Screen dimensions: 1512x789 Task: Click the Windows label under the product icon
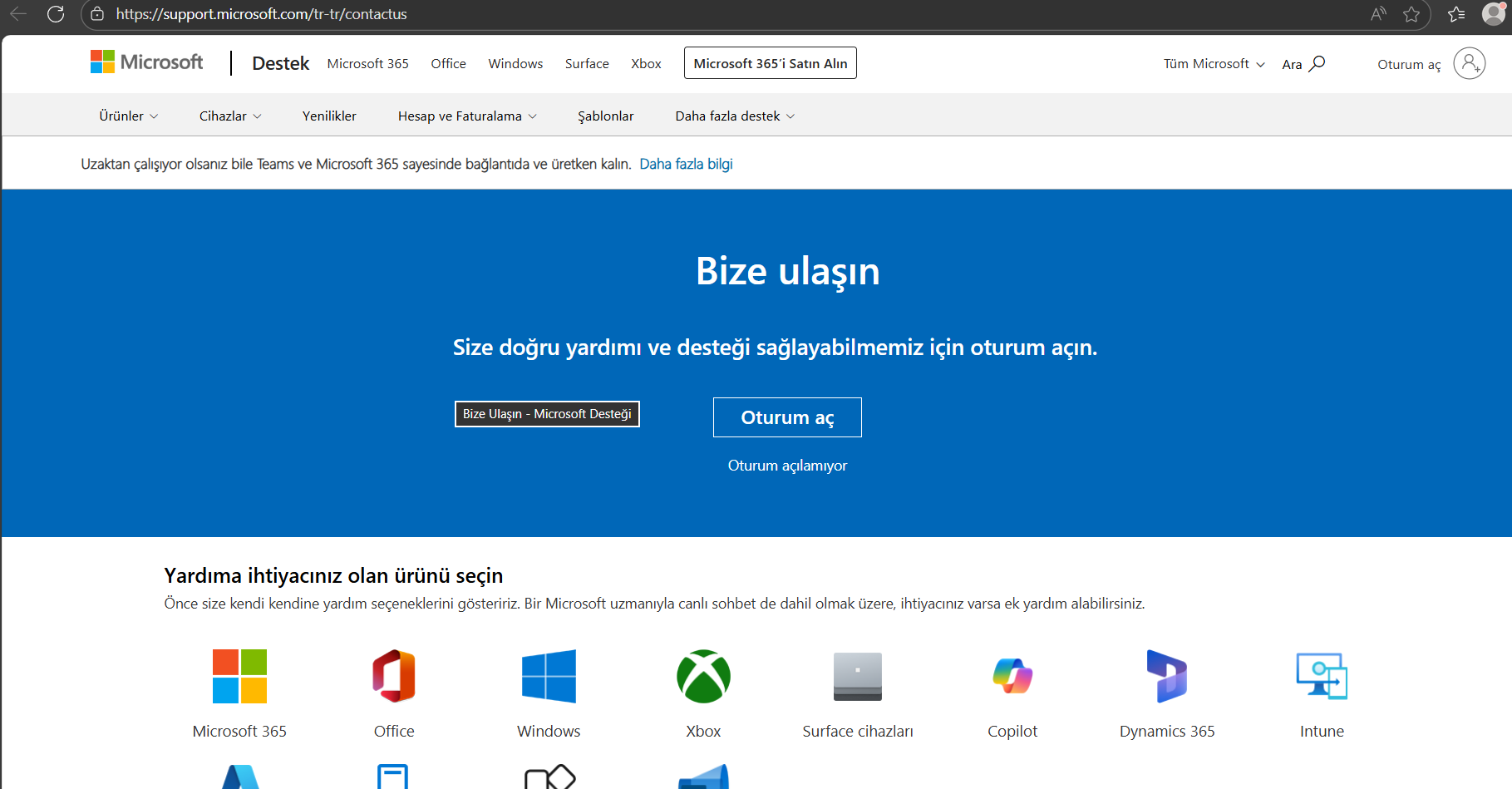(549, 731)
